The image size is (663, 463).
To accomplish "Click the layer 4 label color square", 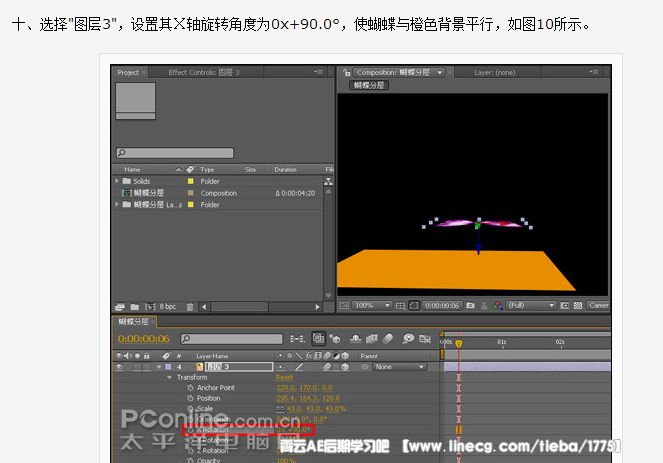I will [168, 367].
